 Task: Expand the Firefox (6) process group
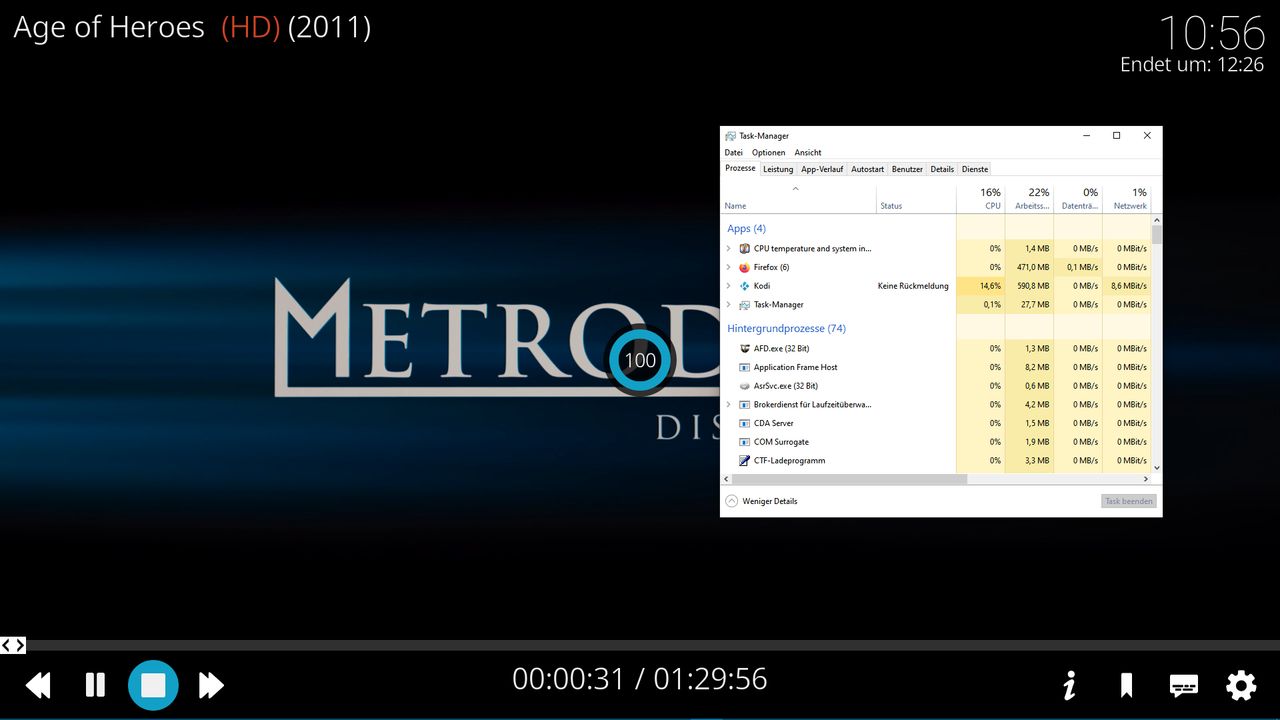coord(728,267)
